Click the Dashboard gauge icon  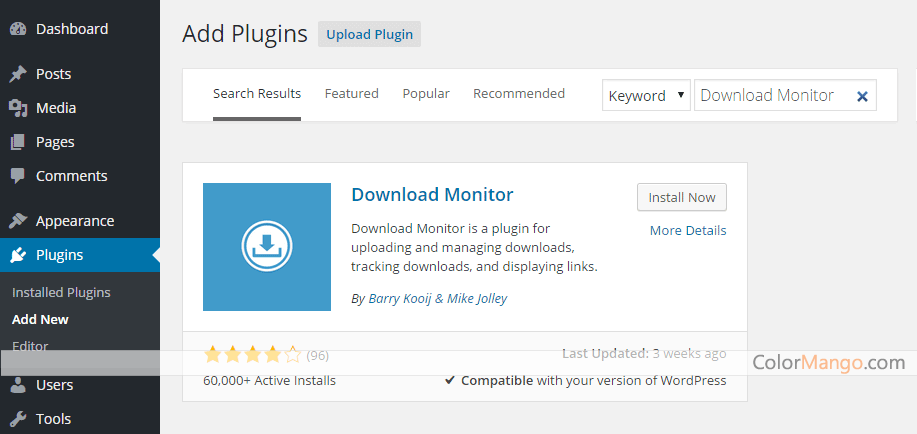point(18,29)
